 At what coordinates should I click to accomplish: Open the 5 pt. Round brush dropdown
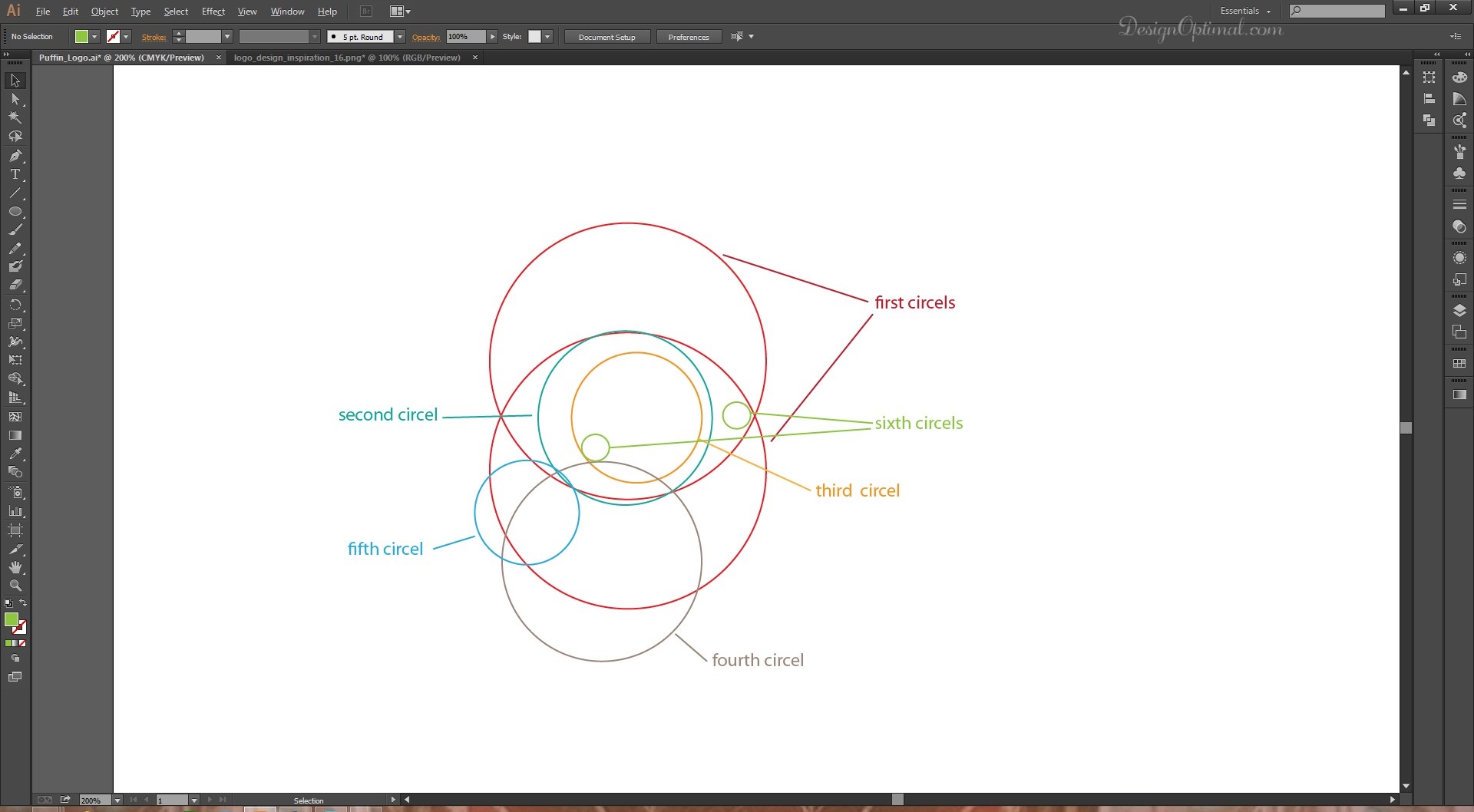click(400, 37)
